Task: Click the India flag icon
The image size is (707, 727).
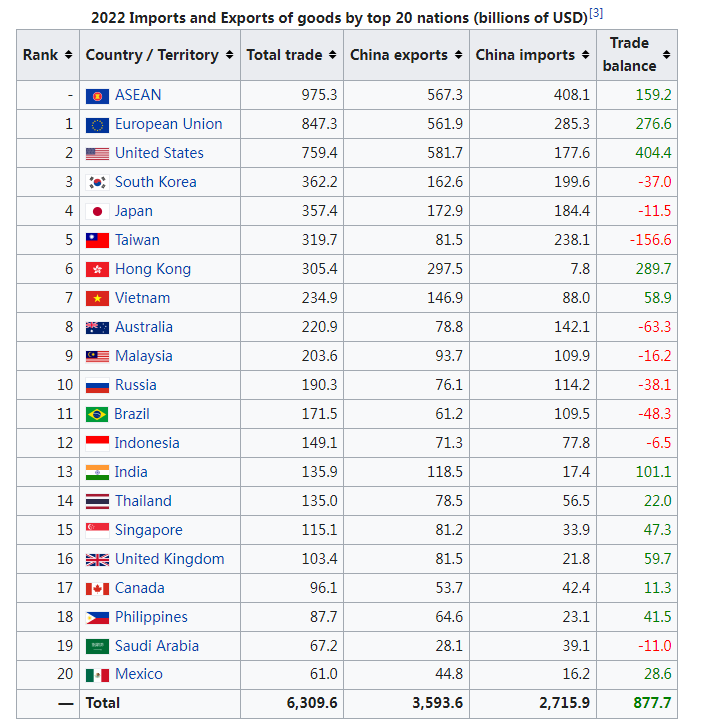Action: 97,472
